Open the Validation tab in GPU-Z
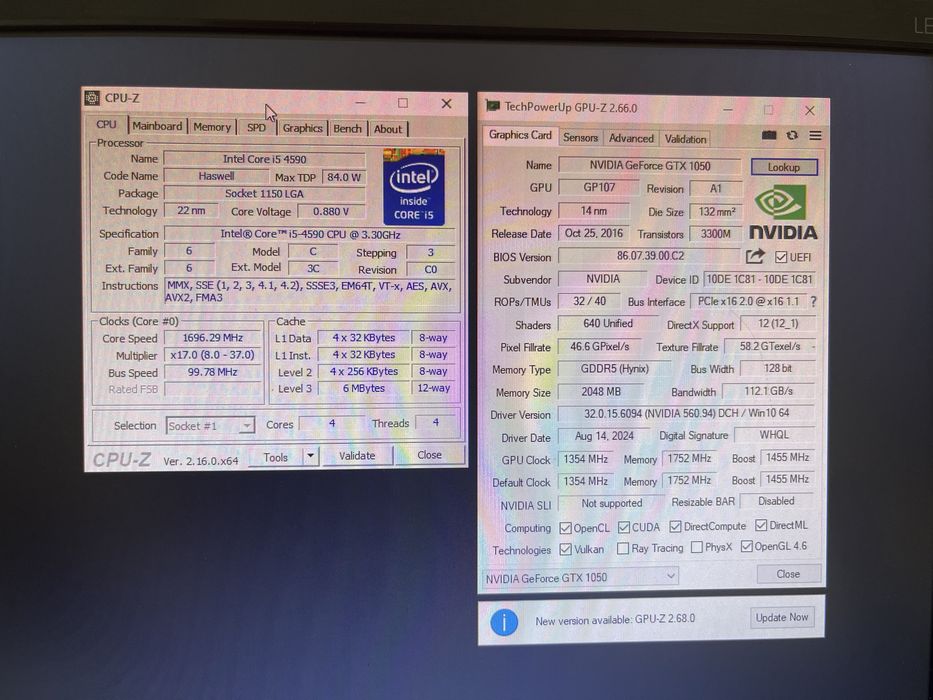Viewport: 933px width, 700px height. click(x=685, y=139)
